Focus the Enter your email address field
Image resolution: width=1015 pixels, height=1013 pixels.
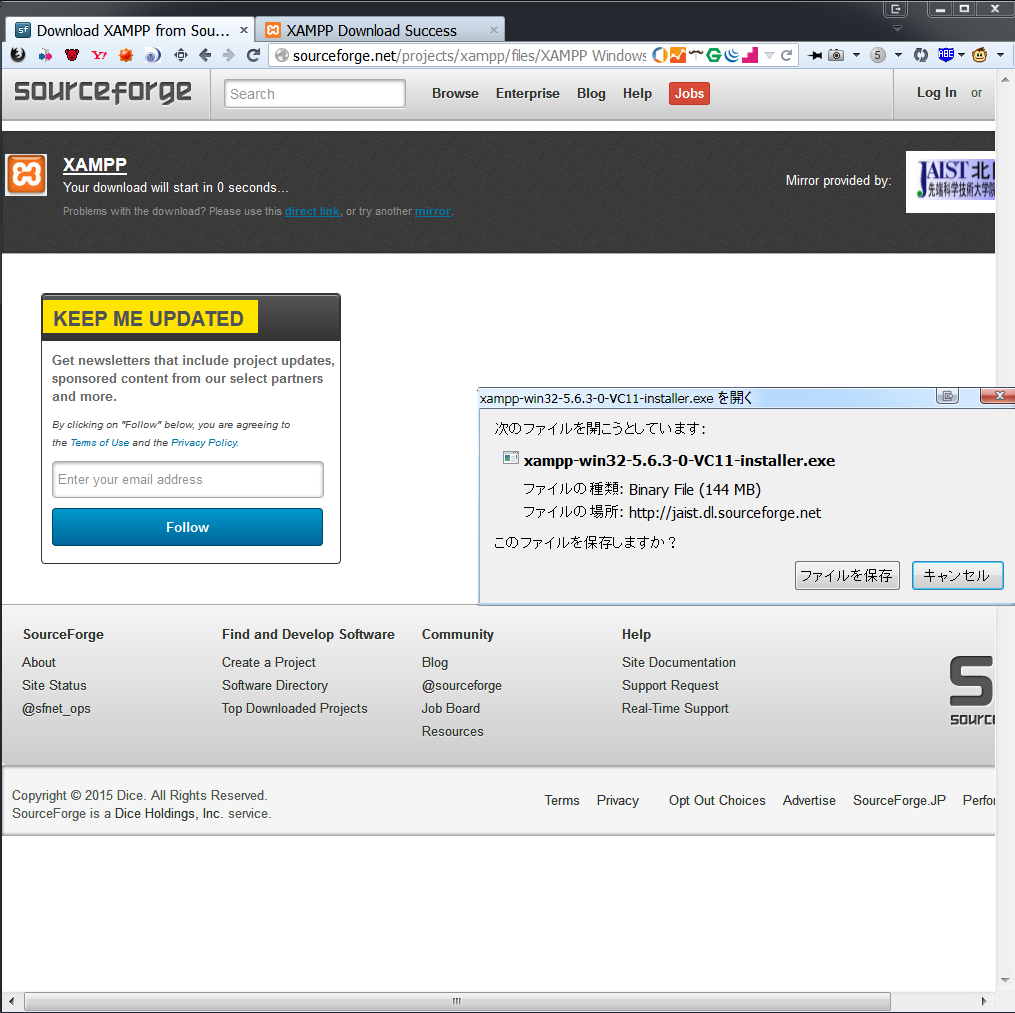point(188,480)
